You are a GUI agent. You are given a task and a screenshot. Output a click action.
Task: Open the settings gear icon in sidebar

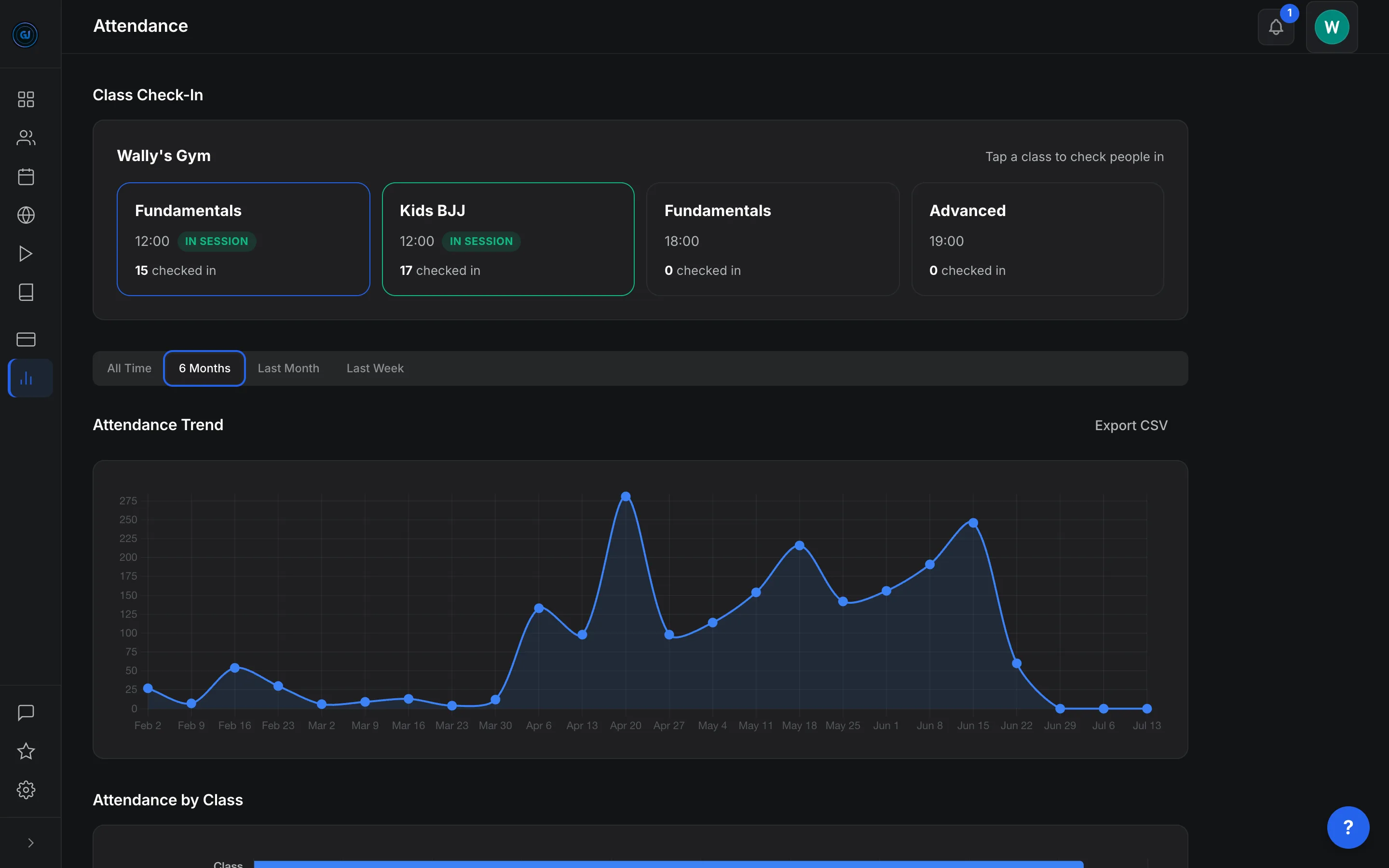(x=26, y=789)
